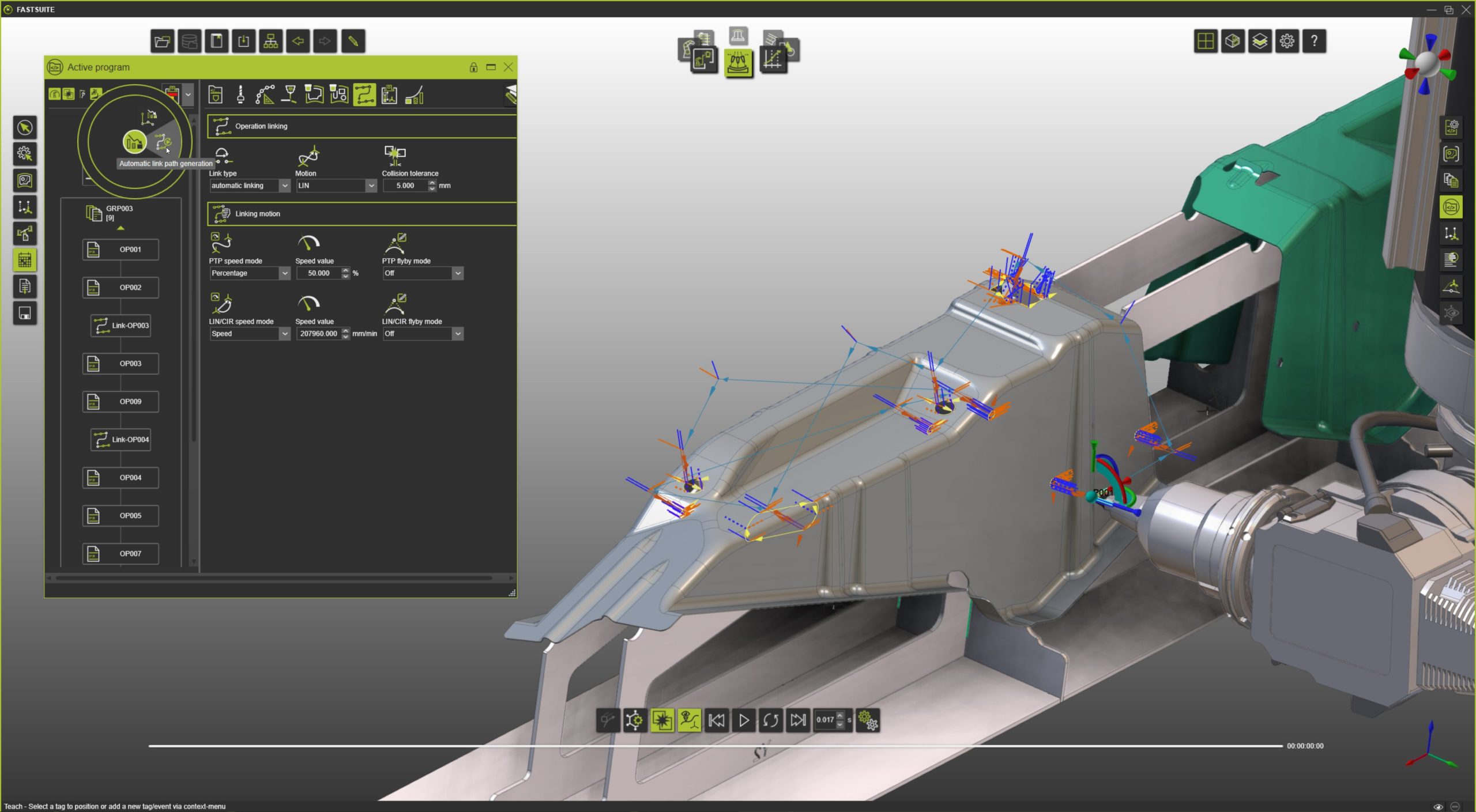The height and width of the screenshot is (812, 1476).
Task: Click the simulation timeline slider track
Action: [715, 746]
